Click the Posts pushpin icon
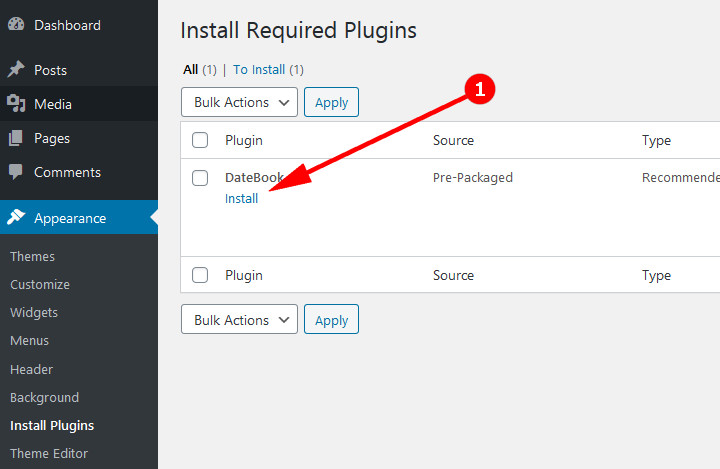720x469 pixels. (16, 70)
